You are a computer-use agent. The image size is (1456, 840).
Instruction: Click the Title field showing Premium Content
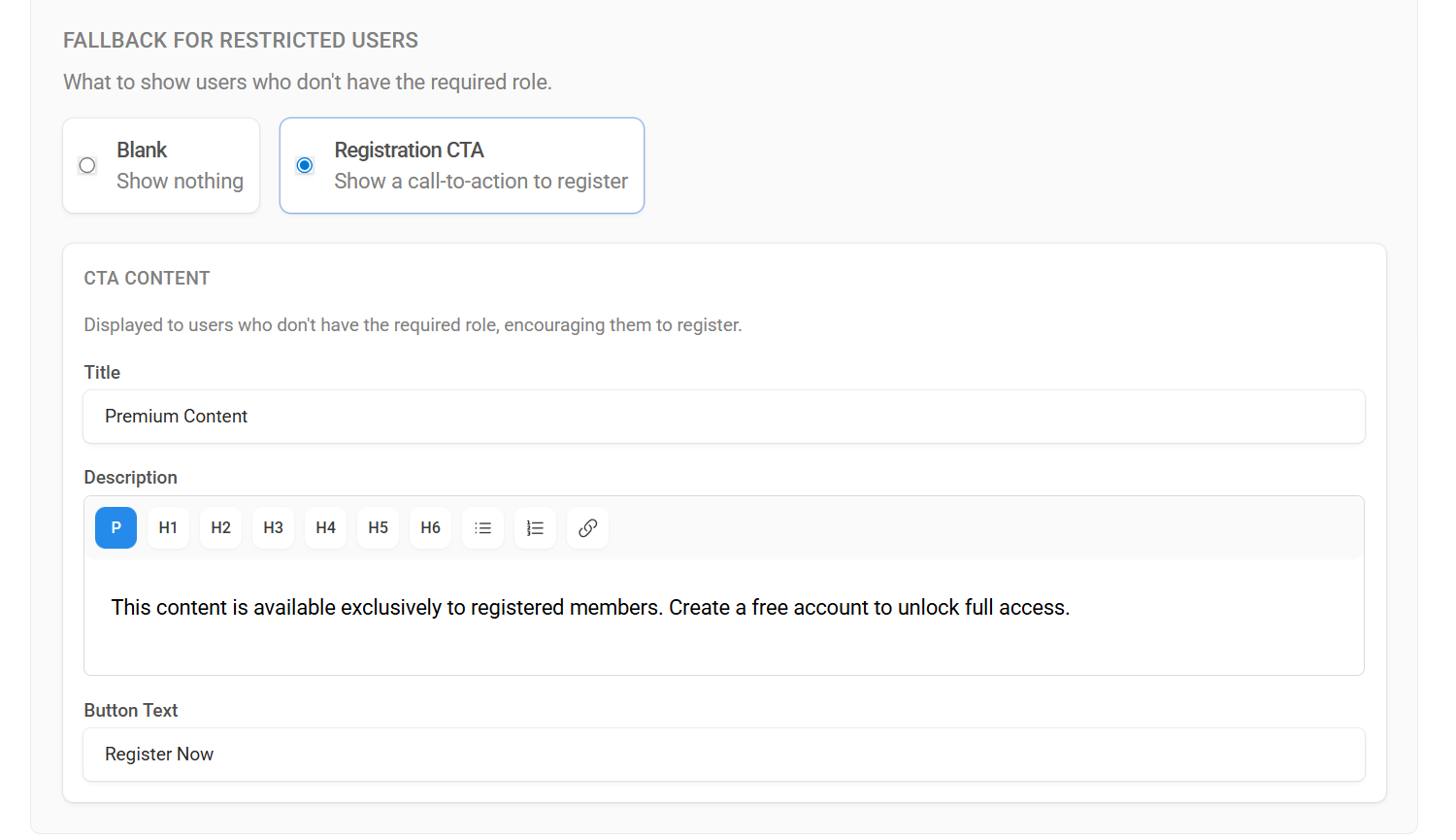[723, 416]
